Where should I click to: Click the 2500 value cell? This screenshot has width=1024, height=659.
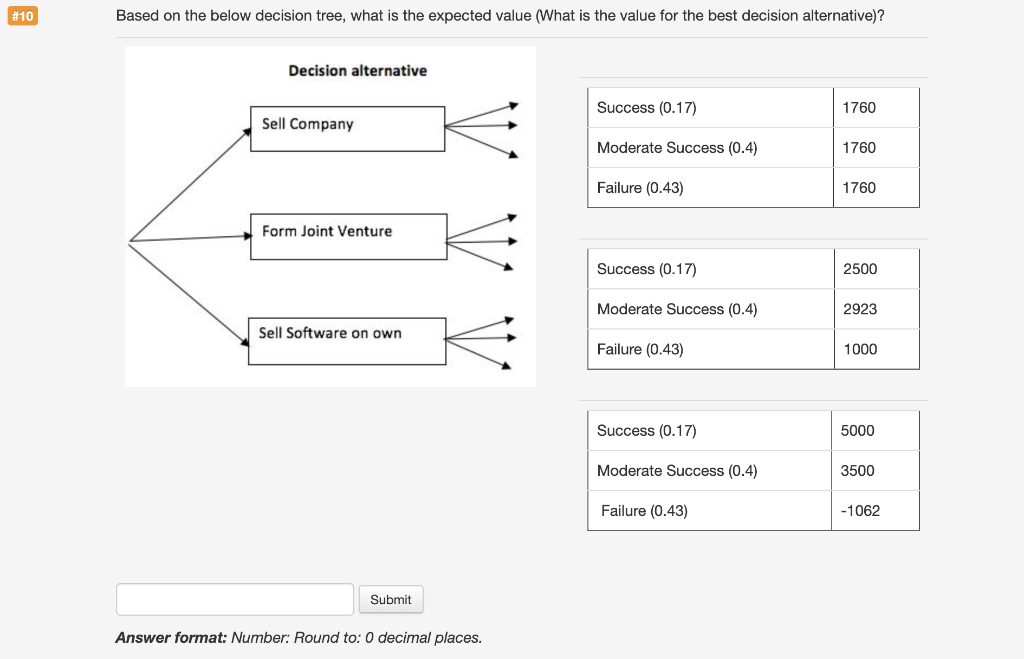875,268
